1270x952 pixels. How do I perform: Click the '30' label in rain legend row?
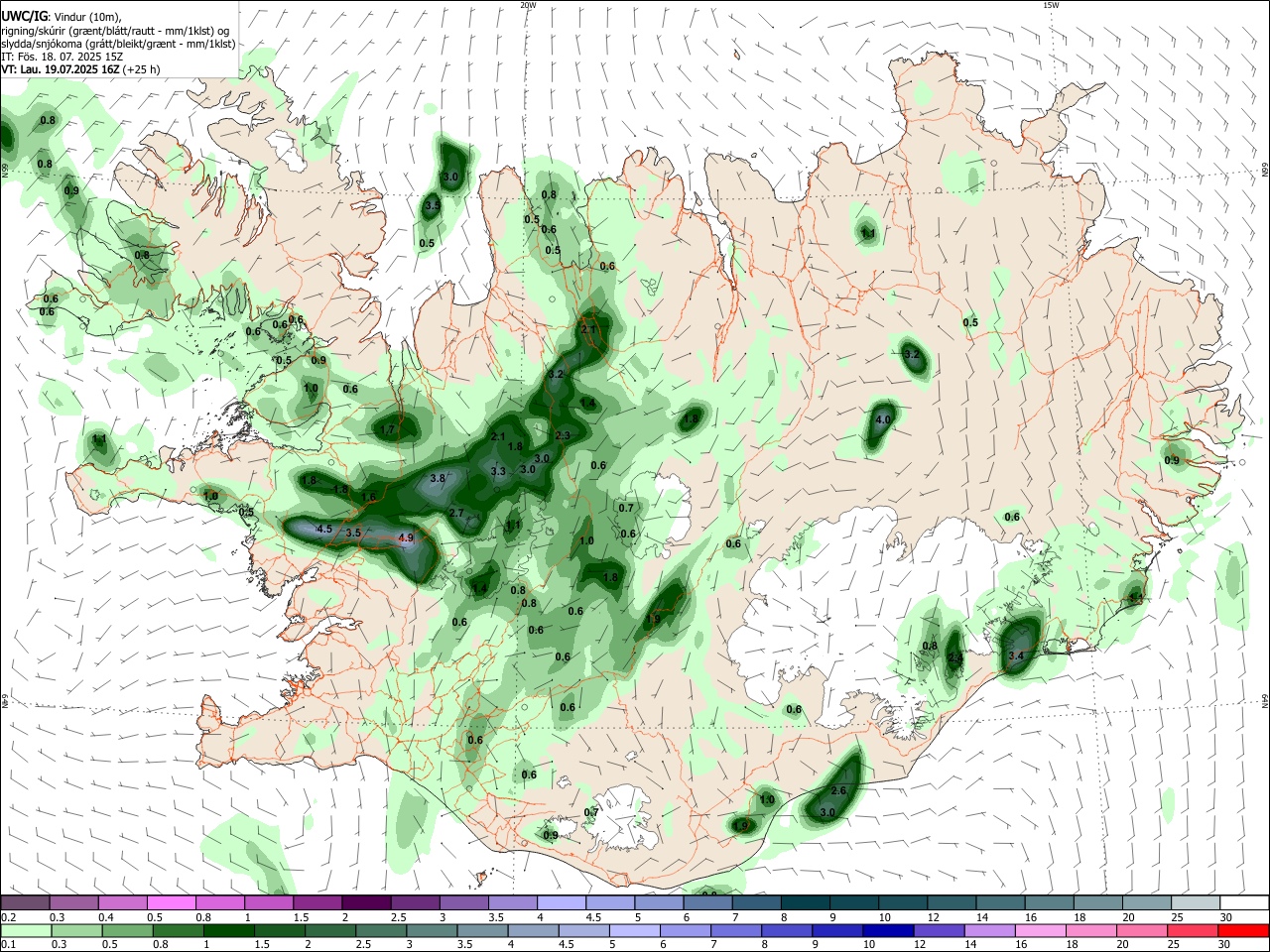1226,944
